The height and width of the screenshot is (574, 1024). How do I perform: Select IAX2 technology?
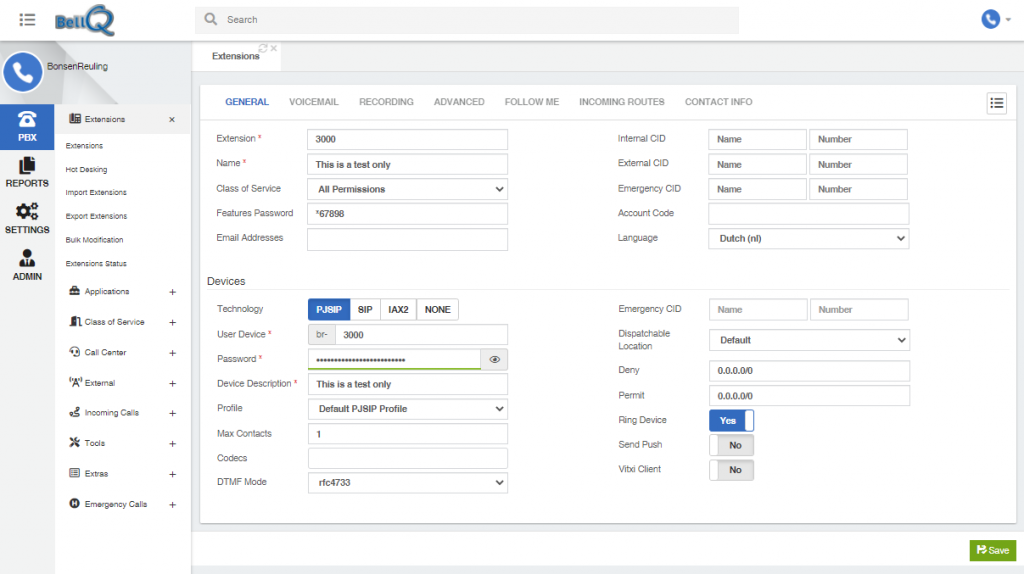[398, 310]
